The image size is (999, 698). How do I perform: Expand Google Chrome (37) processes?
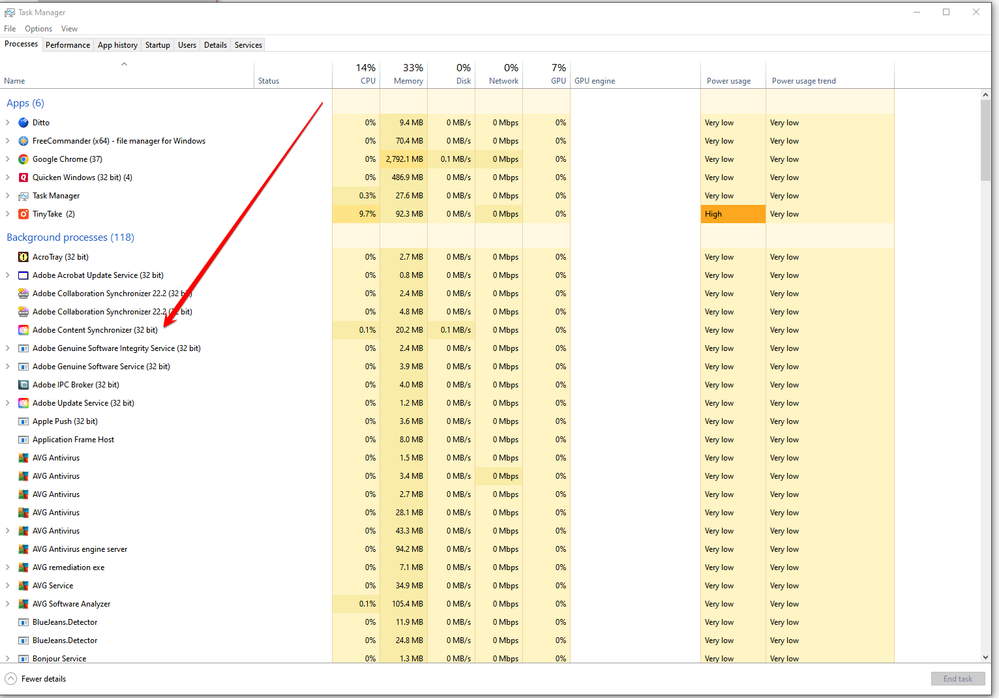tap(8, 159)
